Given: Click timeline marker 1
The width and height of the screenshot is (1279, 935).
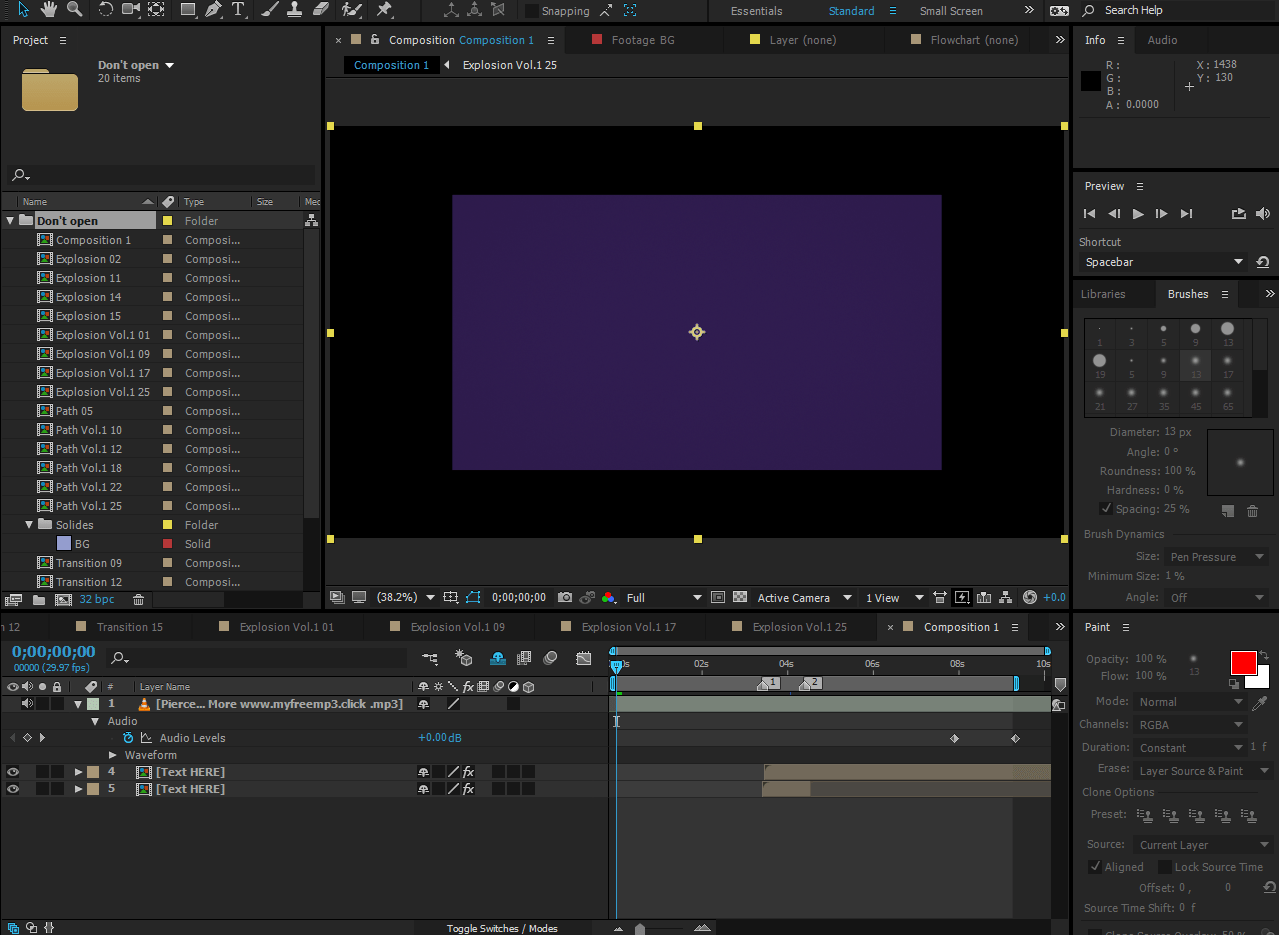Looking at the screenshot, I should [770, 684].
